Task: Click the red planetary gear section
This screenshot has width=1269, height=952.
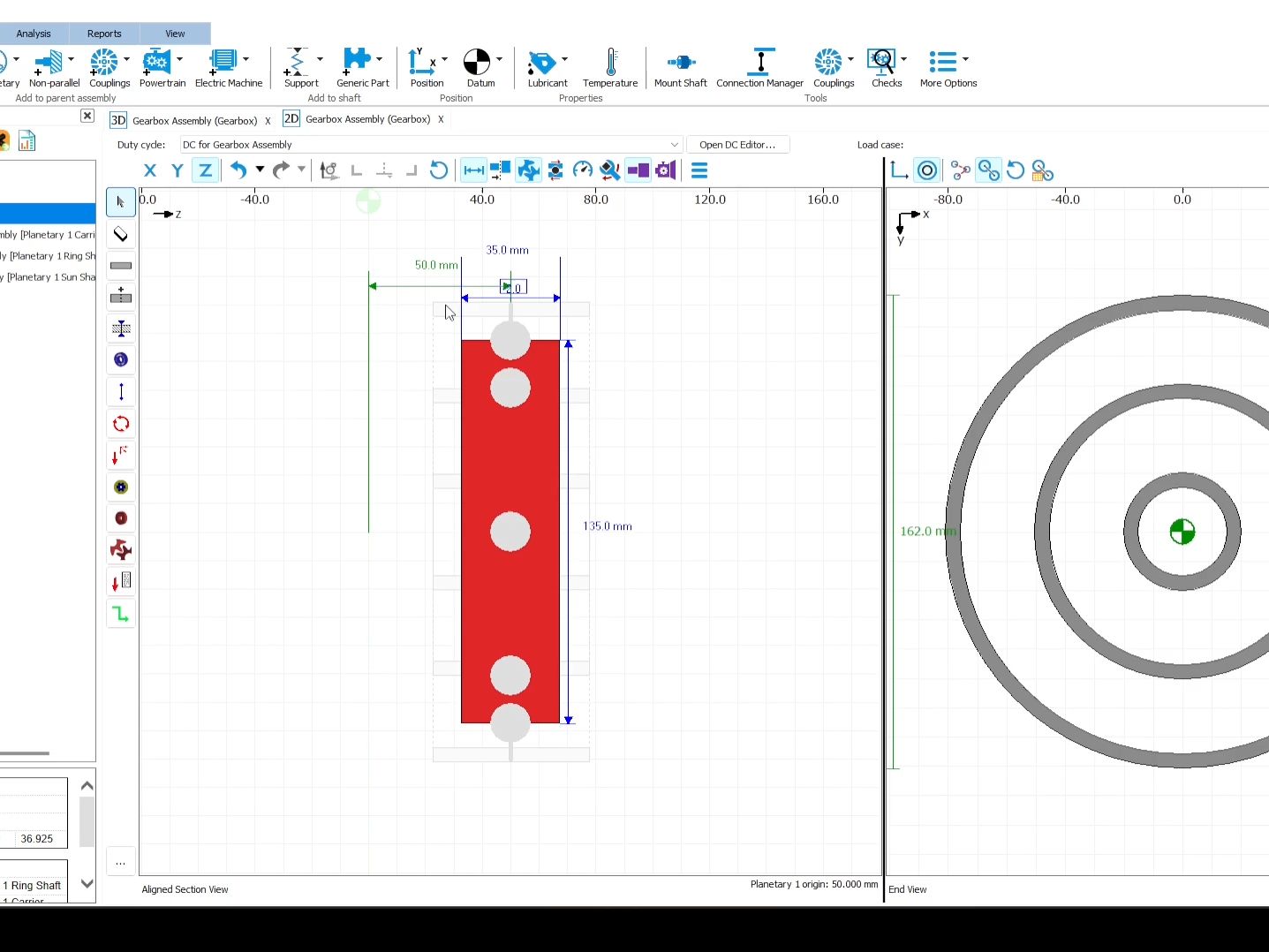Action: point(510,532)
